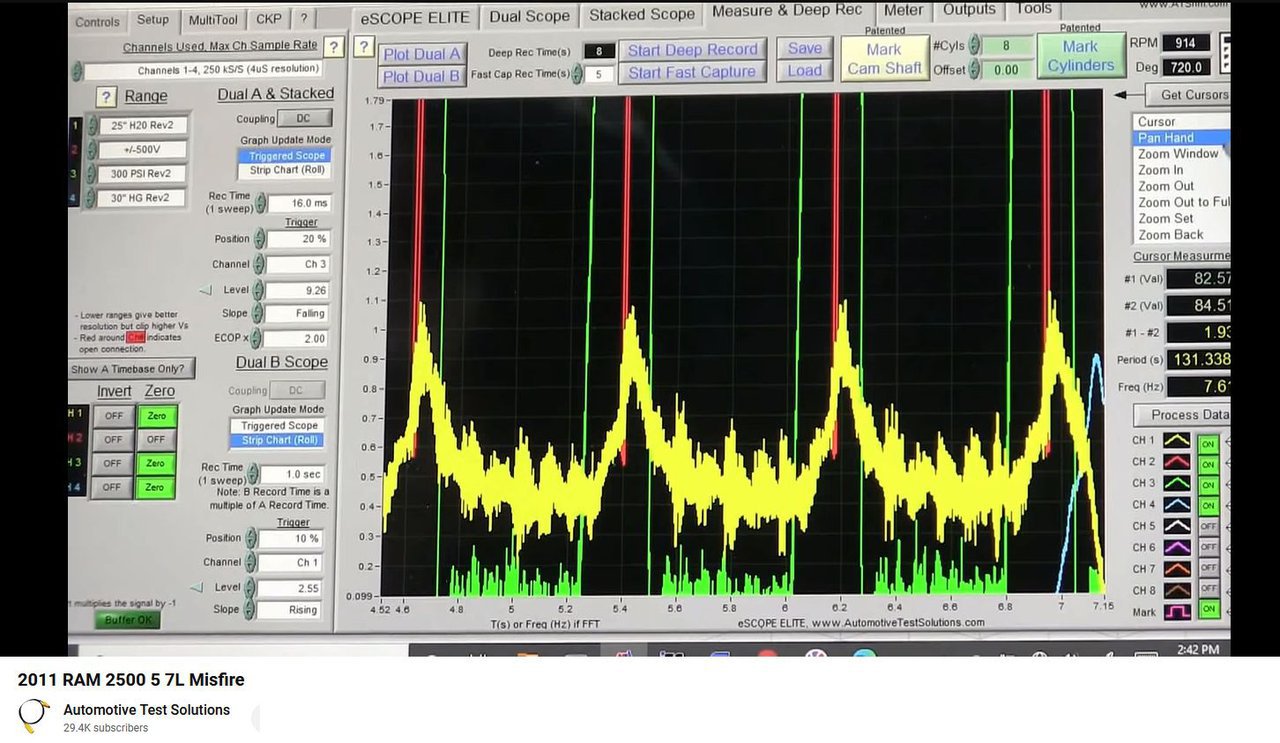Select Triggered Scope in Dual A update mode
The width and height of the screenshot is (1280, 743).
tap(284, 155)
